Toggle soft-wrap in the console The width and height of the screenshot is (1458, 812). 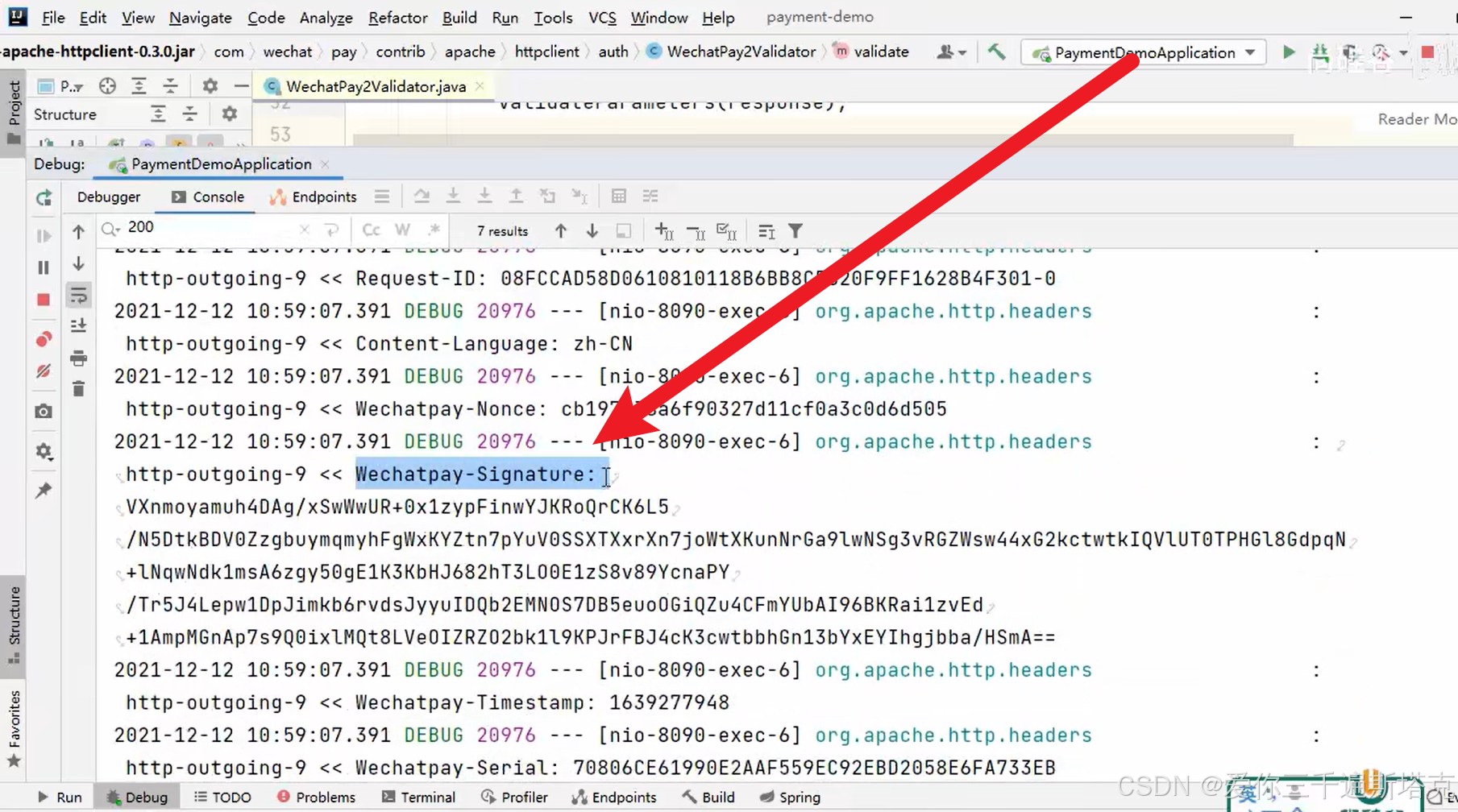point(78,296)
